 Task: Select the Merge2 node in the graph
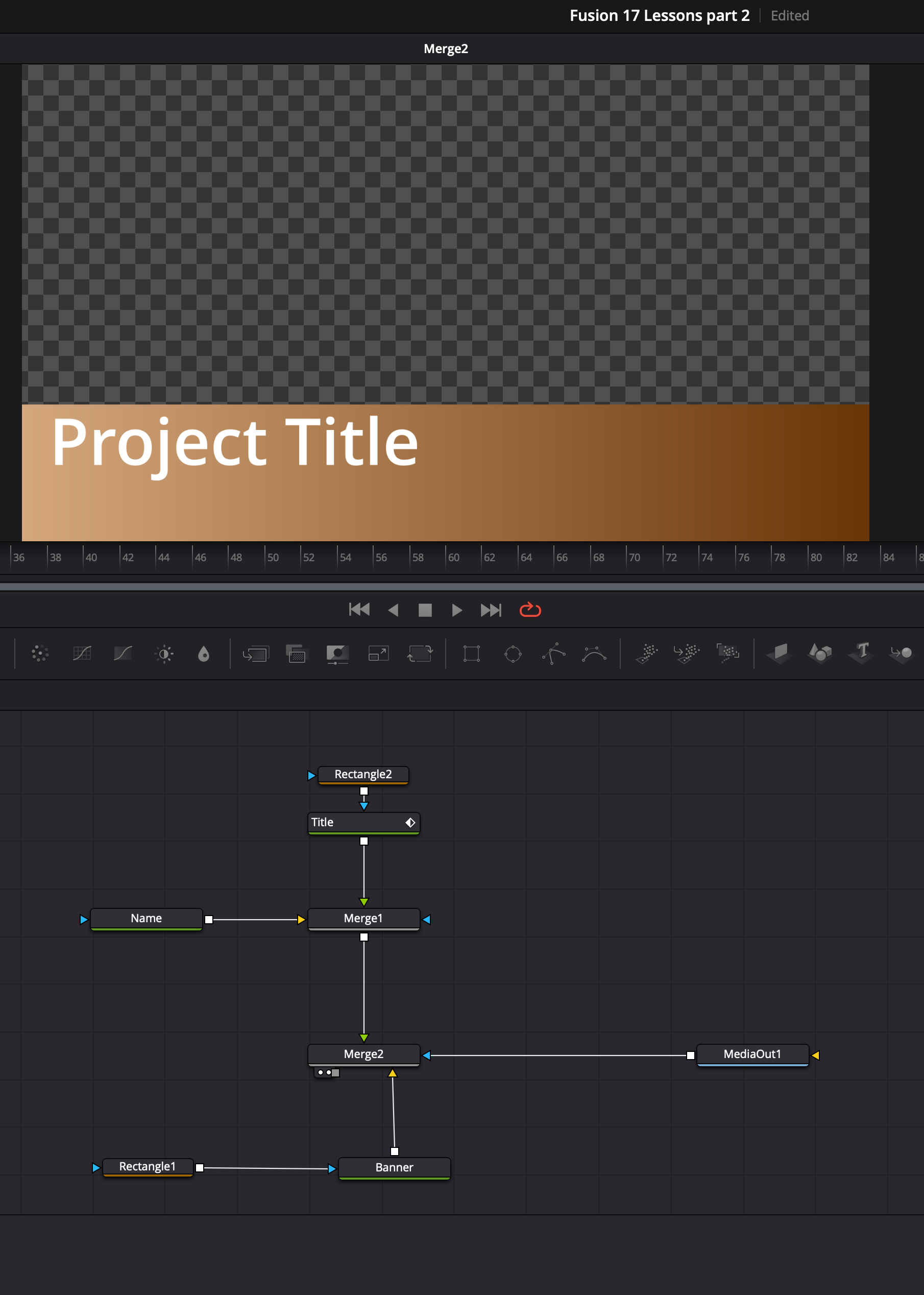click(363, 1054)
